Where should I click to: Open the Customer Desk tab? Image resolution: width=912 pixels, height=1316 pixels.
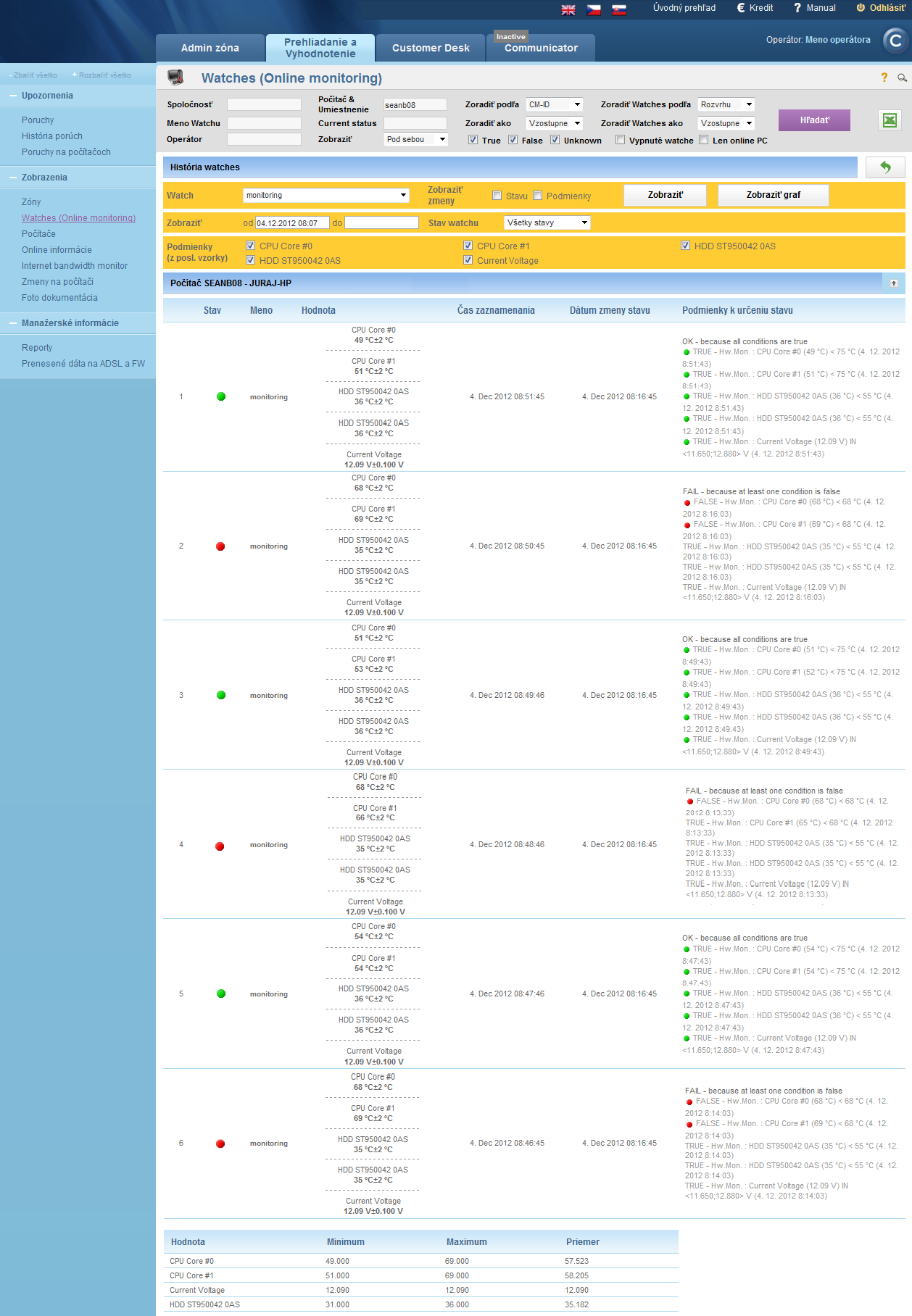[431, 48]
